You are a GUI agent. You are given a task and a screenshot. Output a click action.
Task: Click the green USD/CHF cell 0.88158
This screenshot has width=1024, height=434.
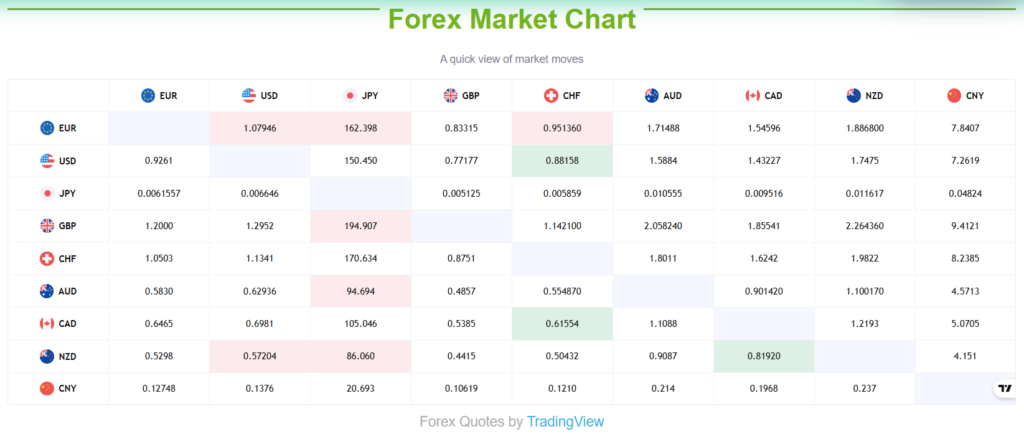click(x=562, y=161)
